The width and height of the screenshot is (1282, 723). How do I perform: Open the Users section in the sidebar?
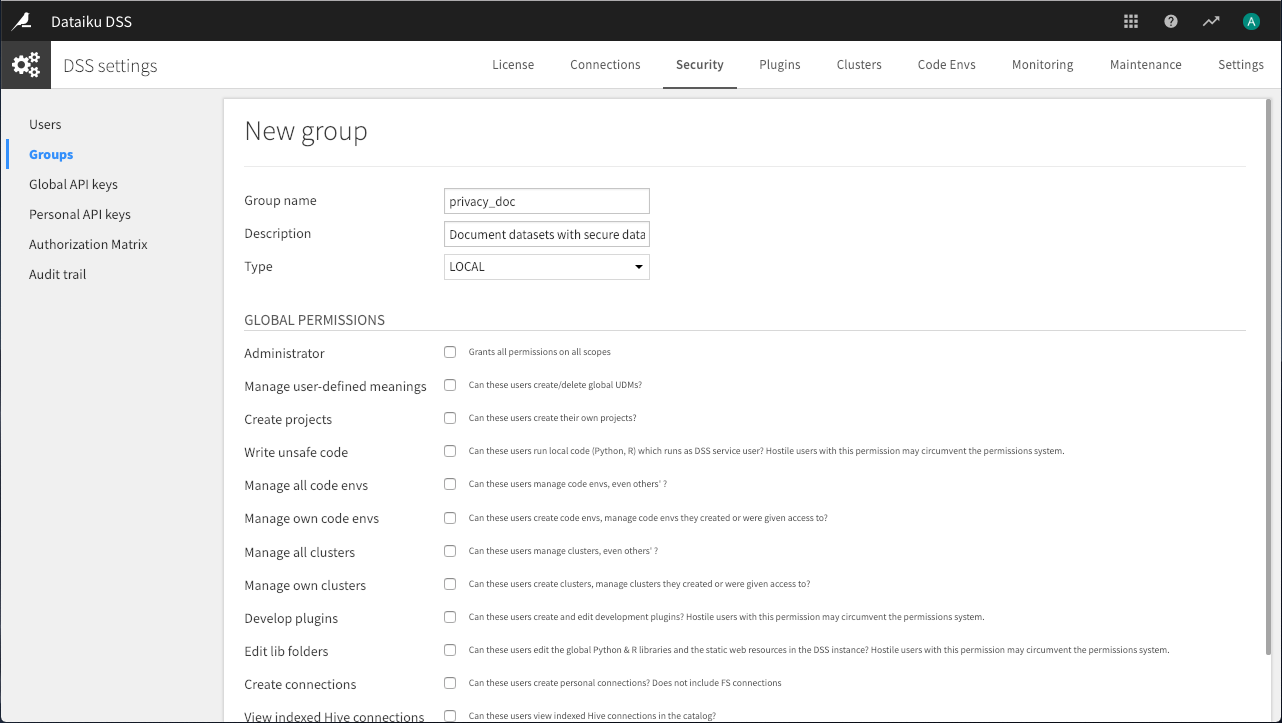[x=45, y=124]
